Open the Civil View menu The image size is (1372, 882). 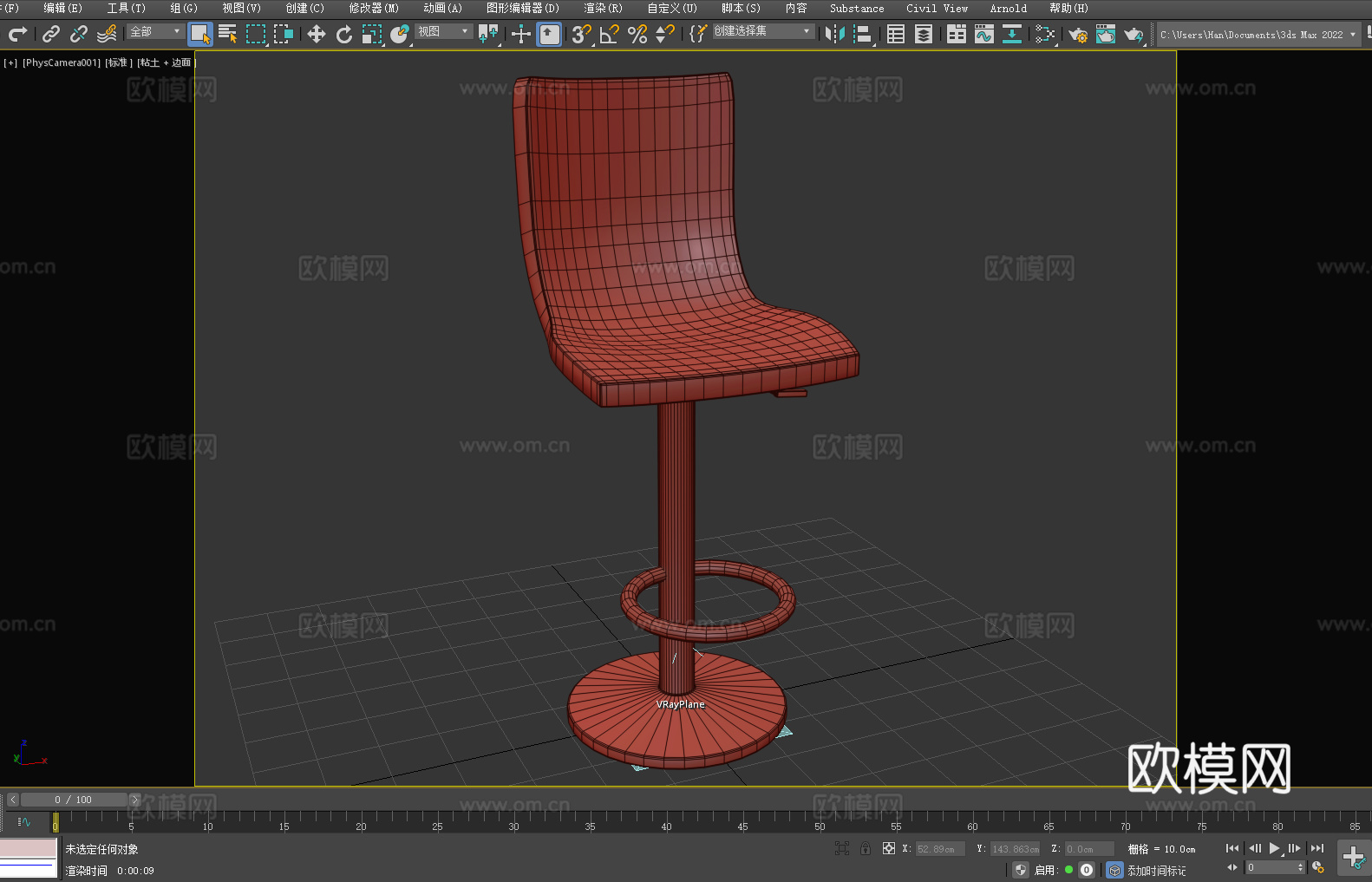tap(937, 8)
